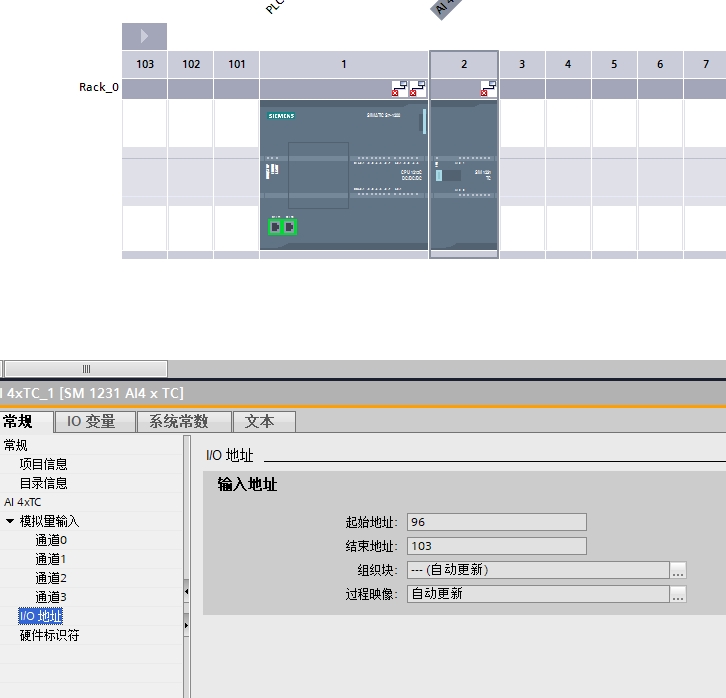This screenshot has width=726, height=698.
Task: Click the error status icon on slot 2
Action: tap(487, 89)
